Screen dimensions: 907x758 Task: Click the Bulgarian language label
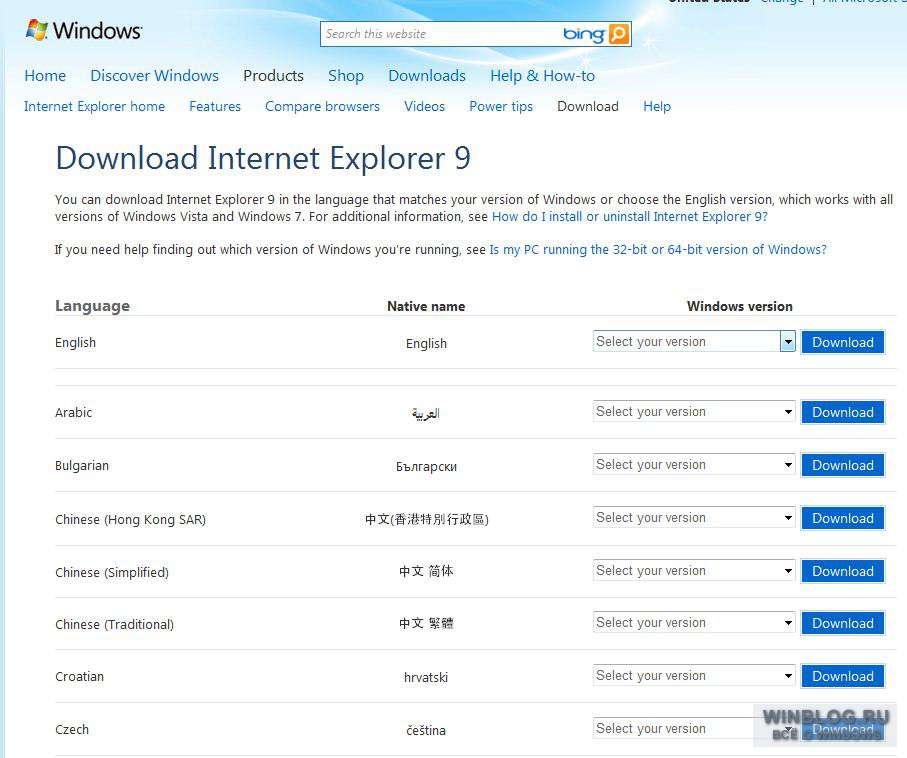click(x=82, y=466)
